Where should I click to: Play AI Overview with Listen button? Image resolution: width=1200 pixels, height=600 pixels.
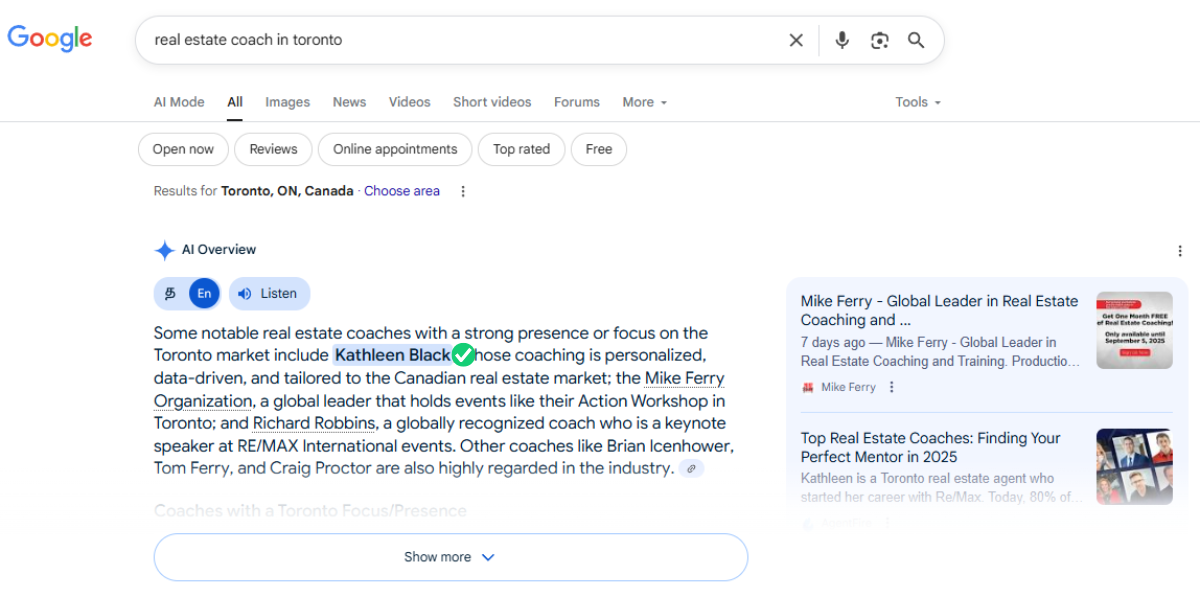coord(269,293)
